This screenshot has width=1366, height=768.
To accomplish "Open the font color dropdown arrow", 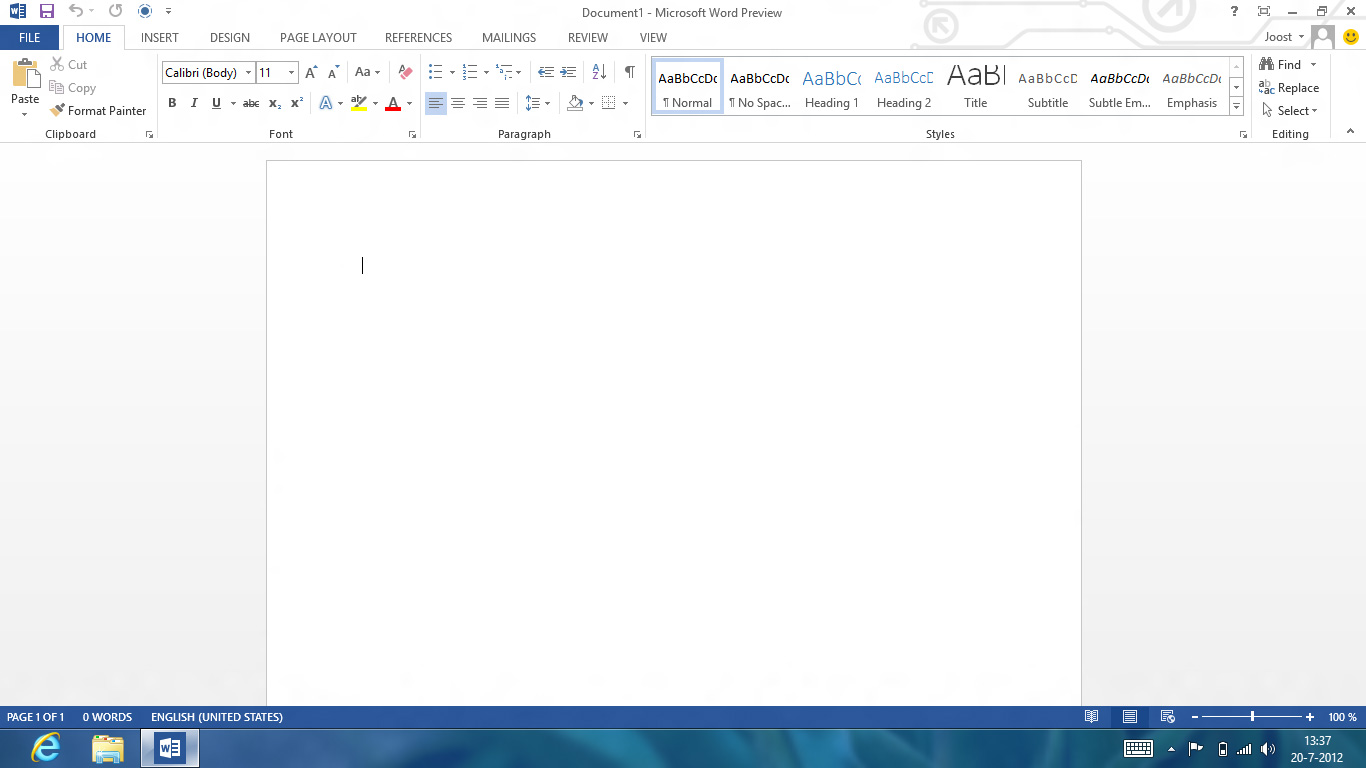I will click(x=409, y=103).
